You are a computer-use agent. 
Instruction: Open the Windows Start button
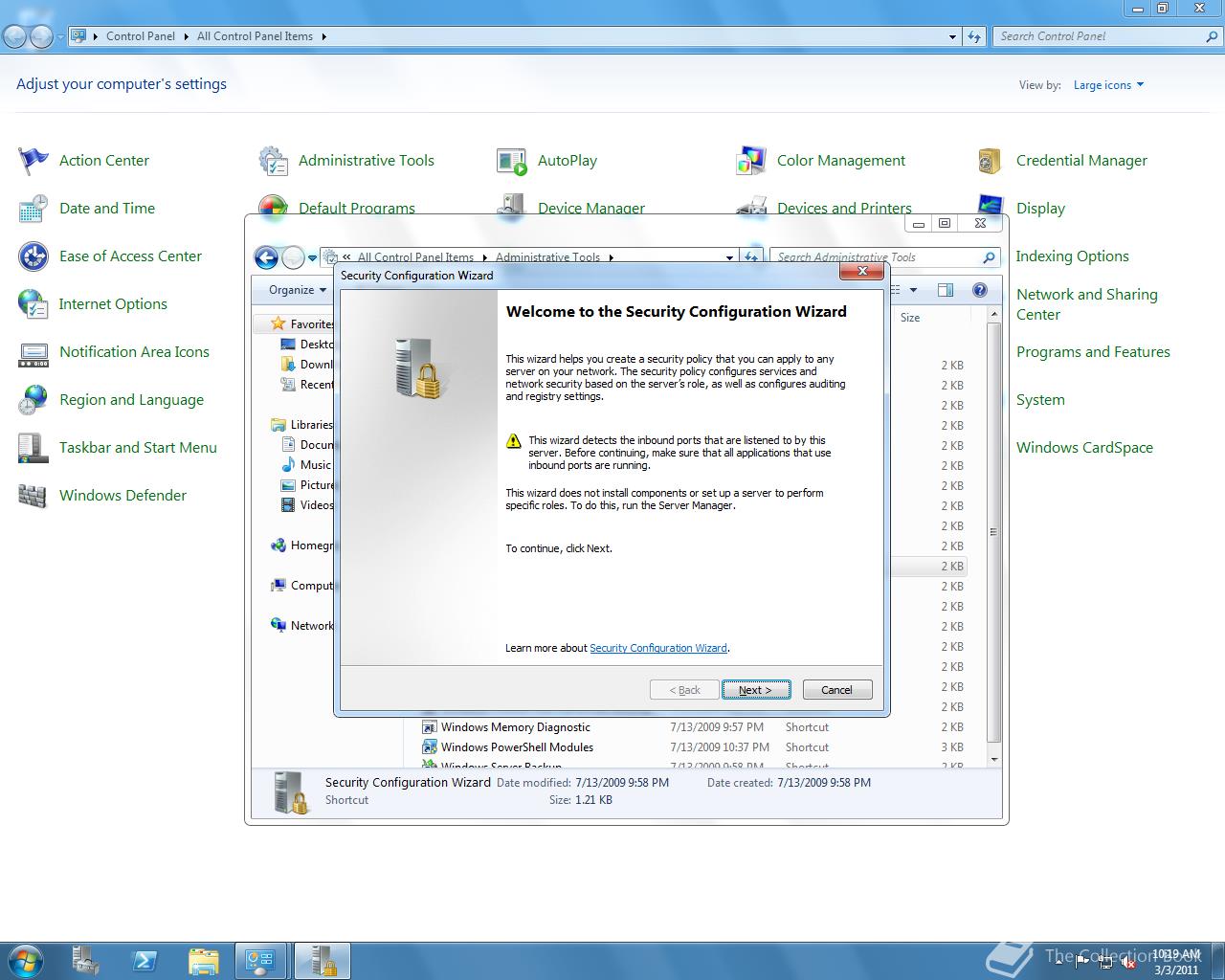pos(26,960)
